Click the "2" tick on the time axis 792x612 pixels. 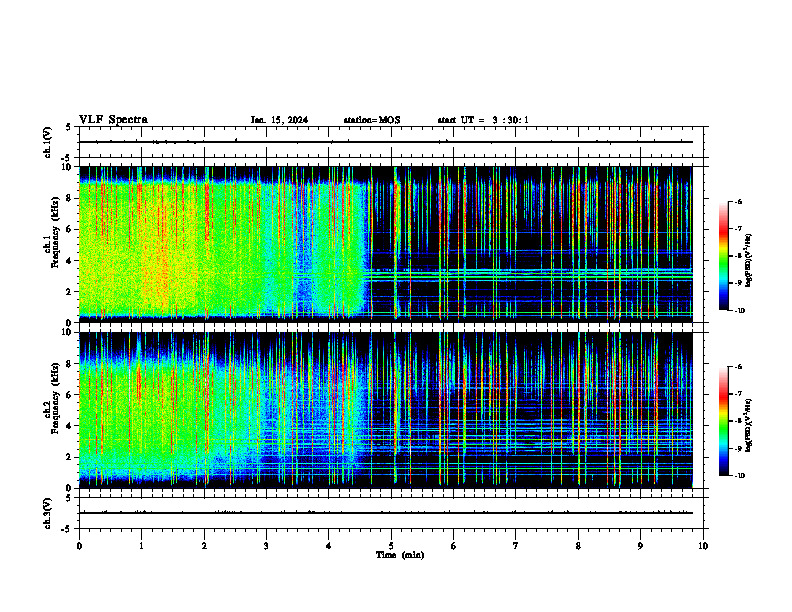(x=204, y=546)
